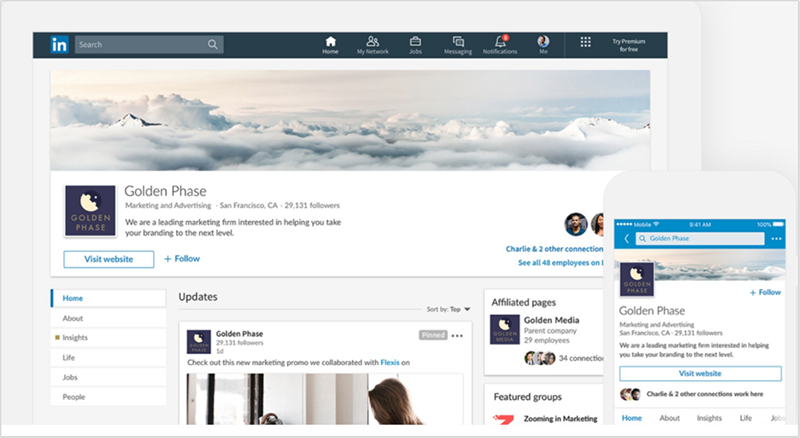Click the post's Golden Phase avatar
This screenshot has width=800, height=438.
tap(199, 342)
